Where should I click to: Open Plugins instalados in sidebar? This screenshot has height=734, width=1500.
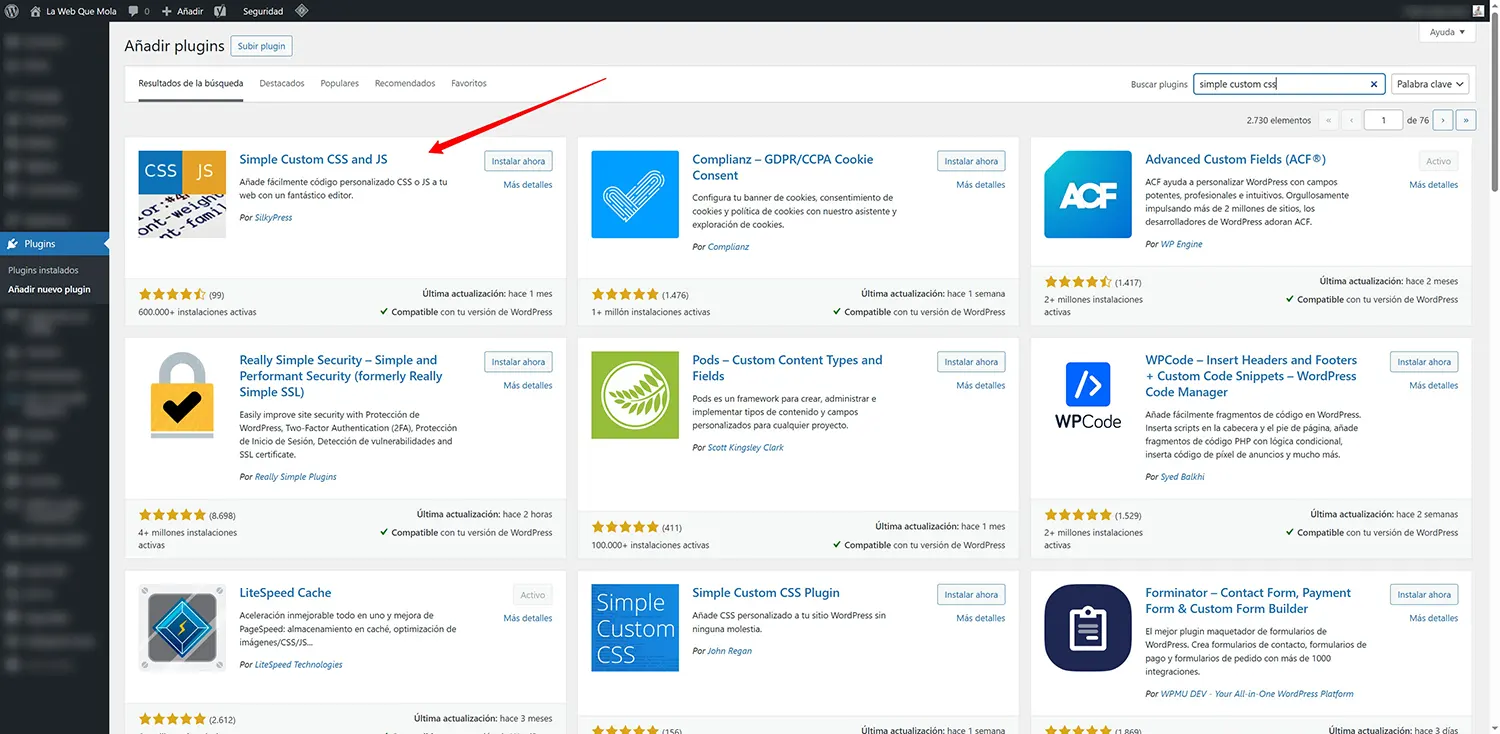coord(43,270)
